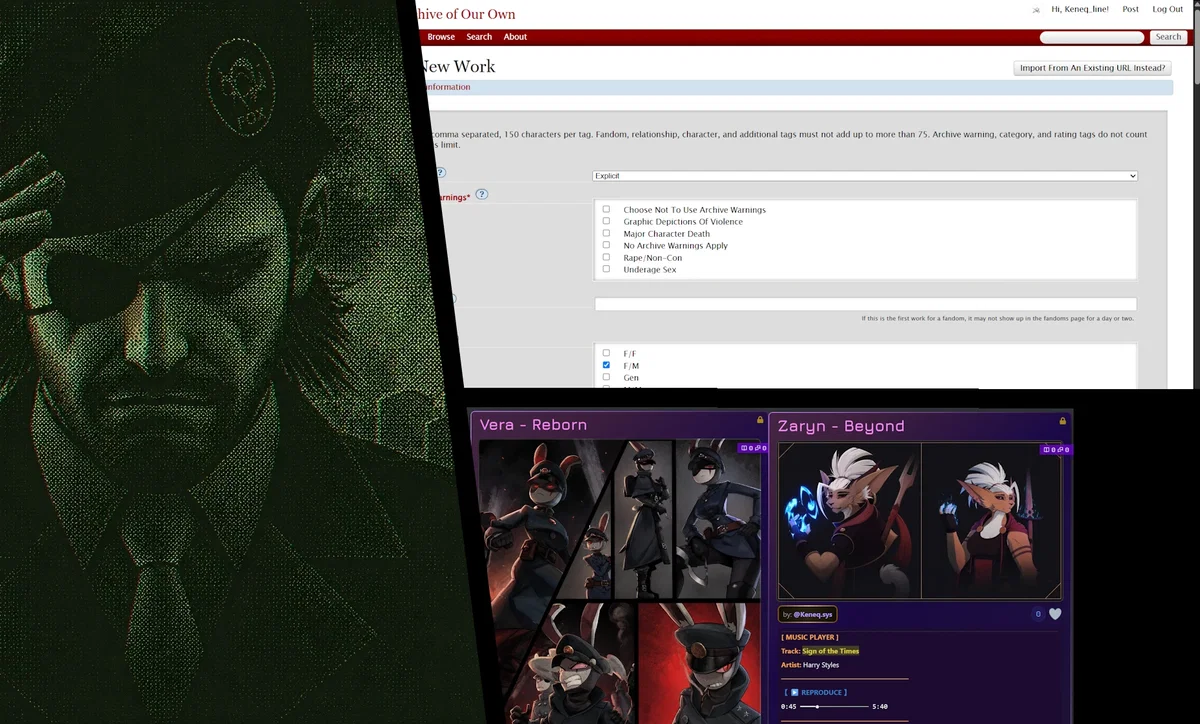The height and width of the screenshot is (724, 1200).
Task: Click the help icon beside the Rating field
Action: click(x=439, y=172)
